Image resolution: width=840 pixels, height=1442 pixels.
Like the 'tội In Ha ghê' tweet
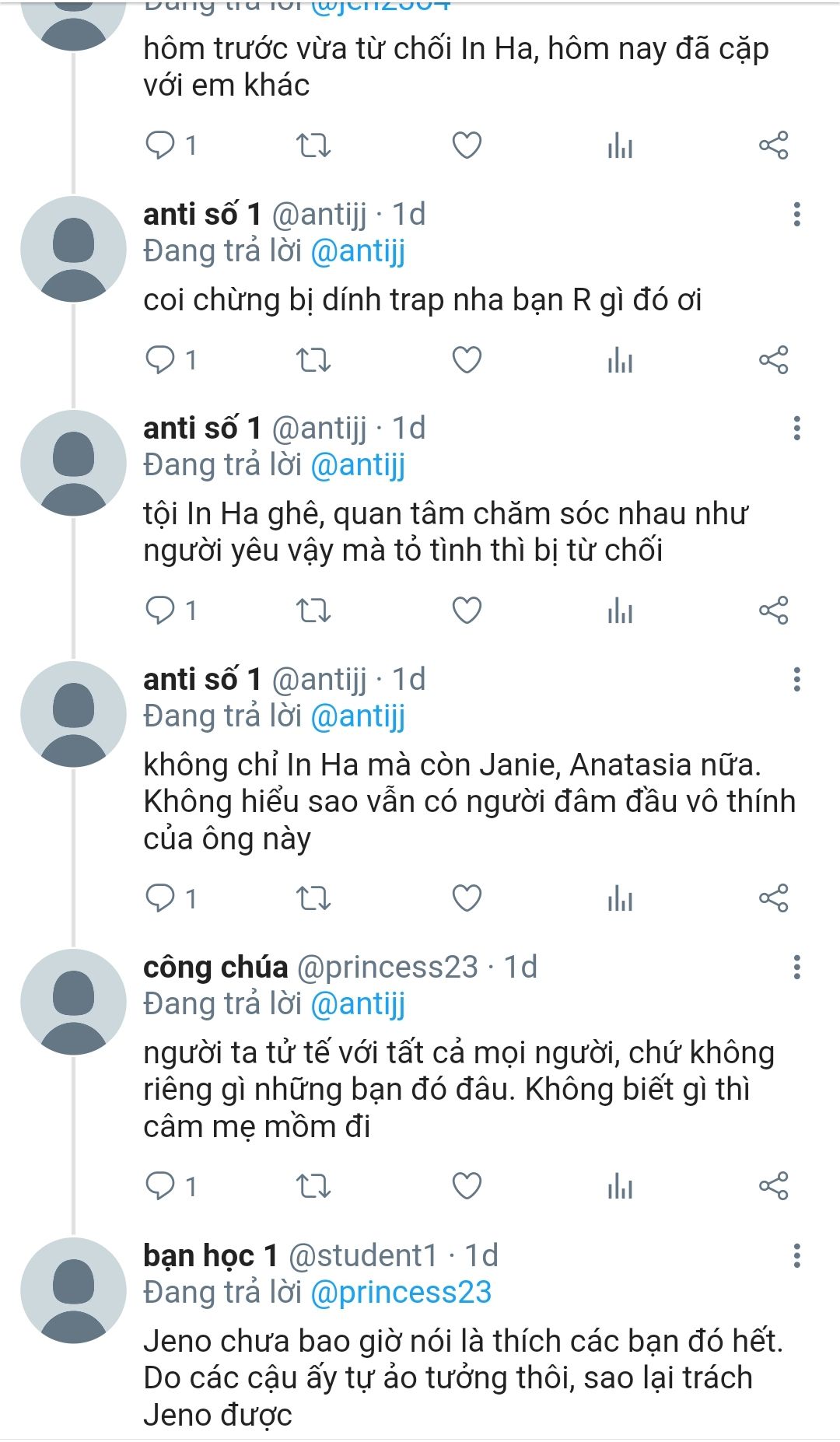(467, 611)
